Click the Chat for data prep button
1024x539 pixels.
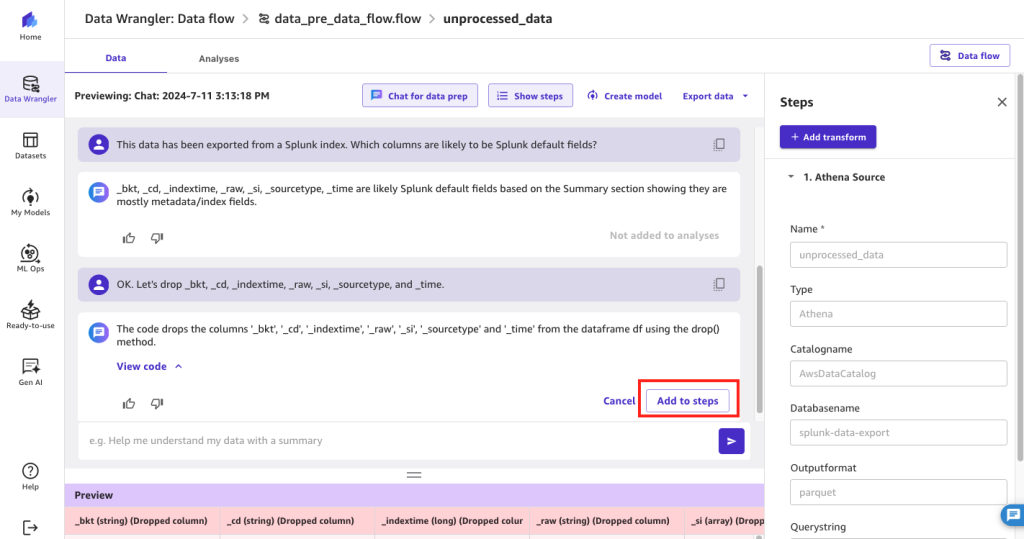click(420, 95)
